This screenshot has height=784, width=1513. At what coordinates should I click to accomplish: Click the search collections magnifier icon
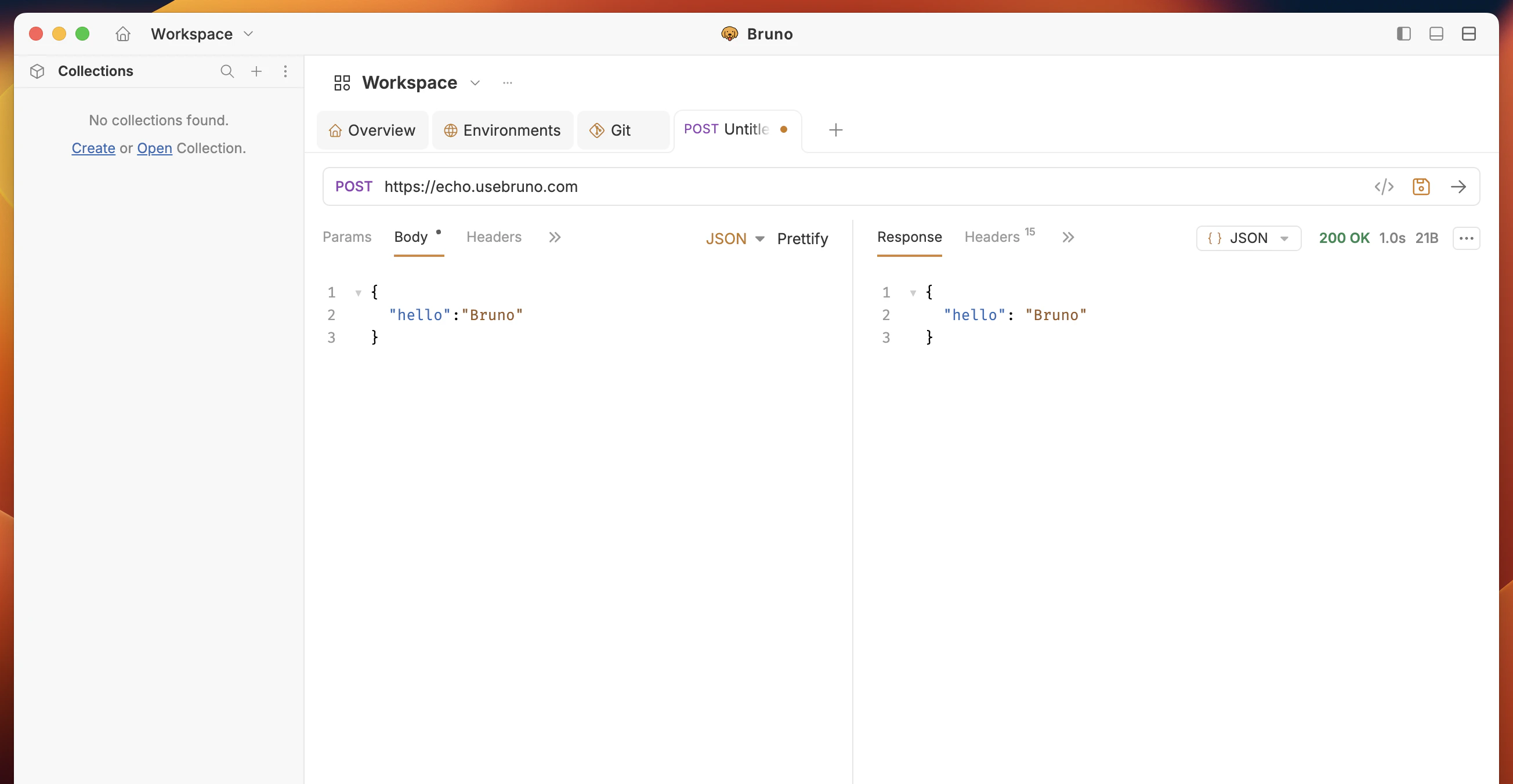point(227,71)
